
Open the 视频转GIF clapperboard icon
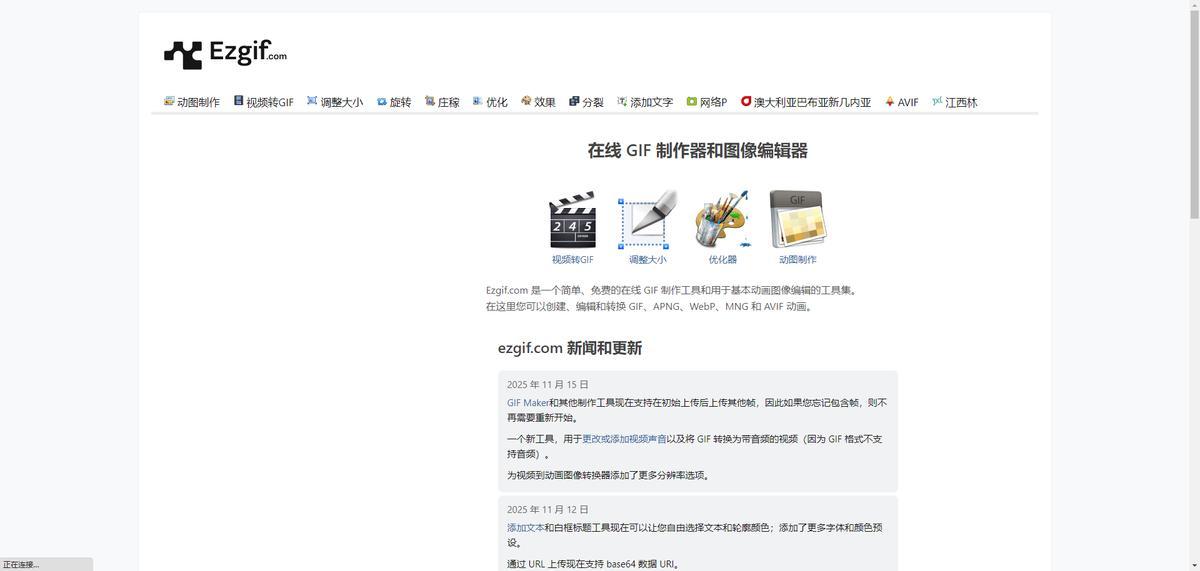572,220
